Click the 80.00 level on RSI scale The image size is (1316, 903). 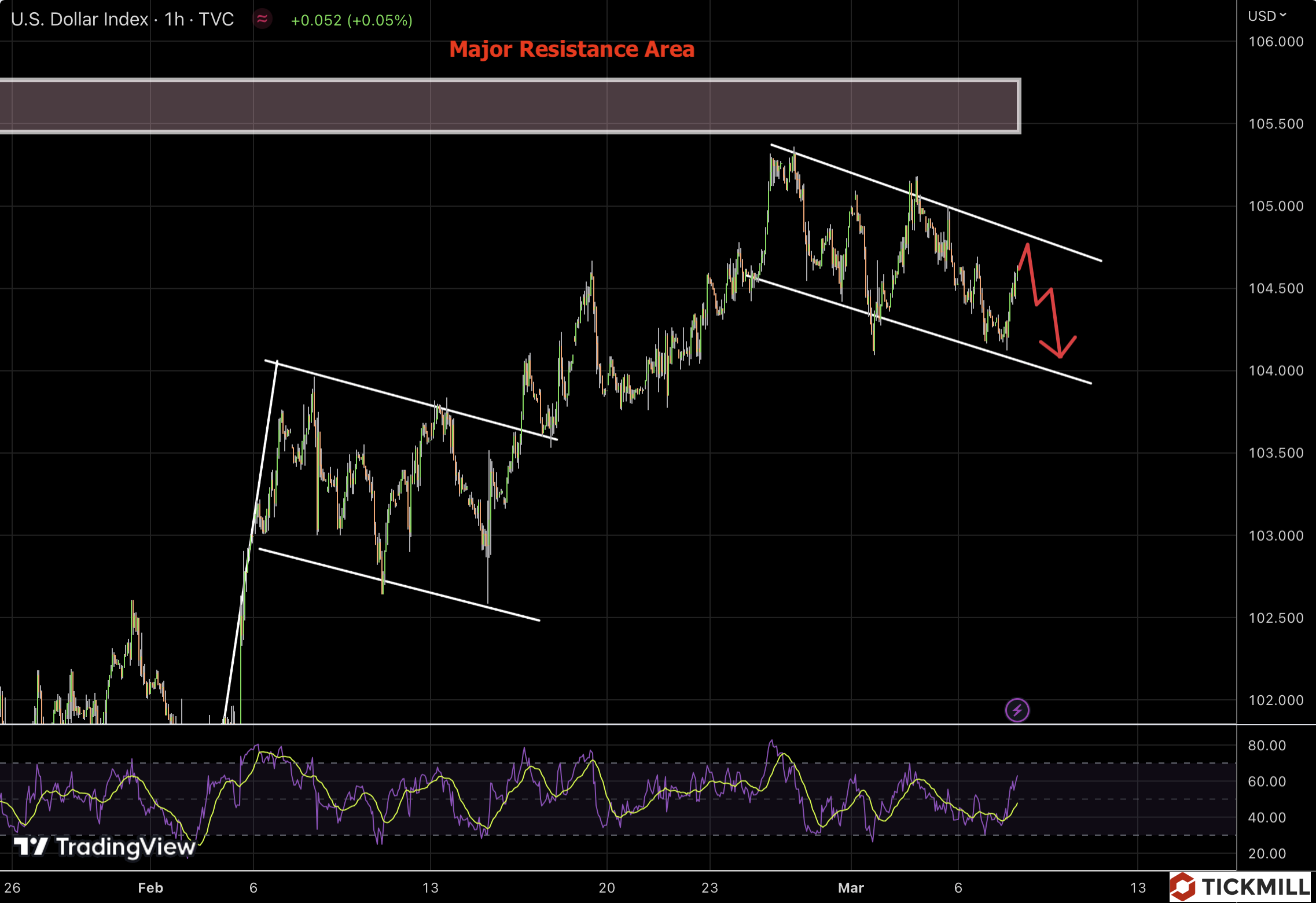(x=1266, y=746)
